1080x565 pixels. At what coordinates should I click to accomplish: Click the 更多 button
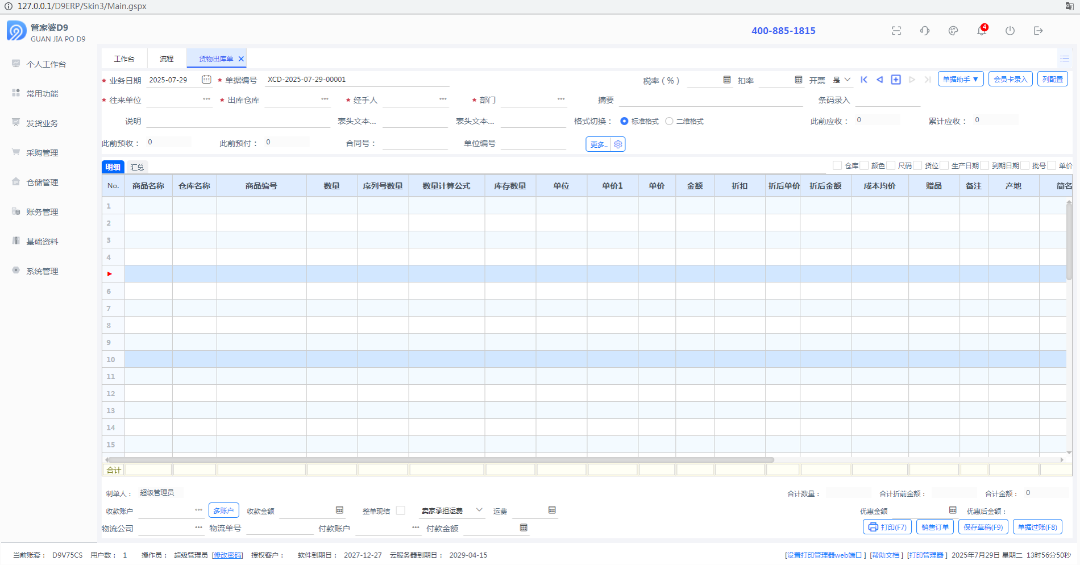pos(598,145)
